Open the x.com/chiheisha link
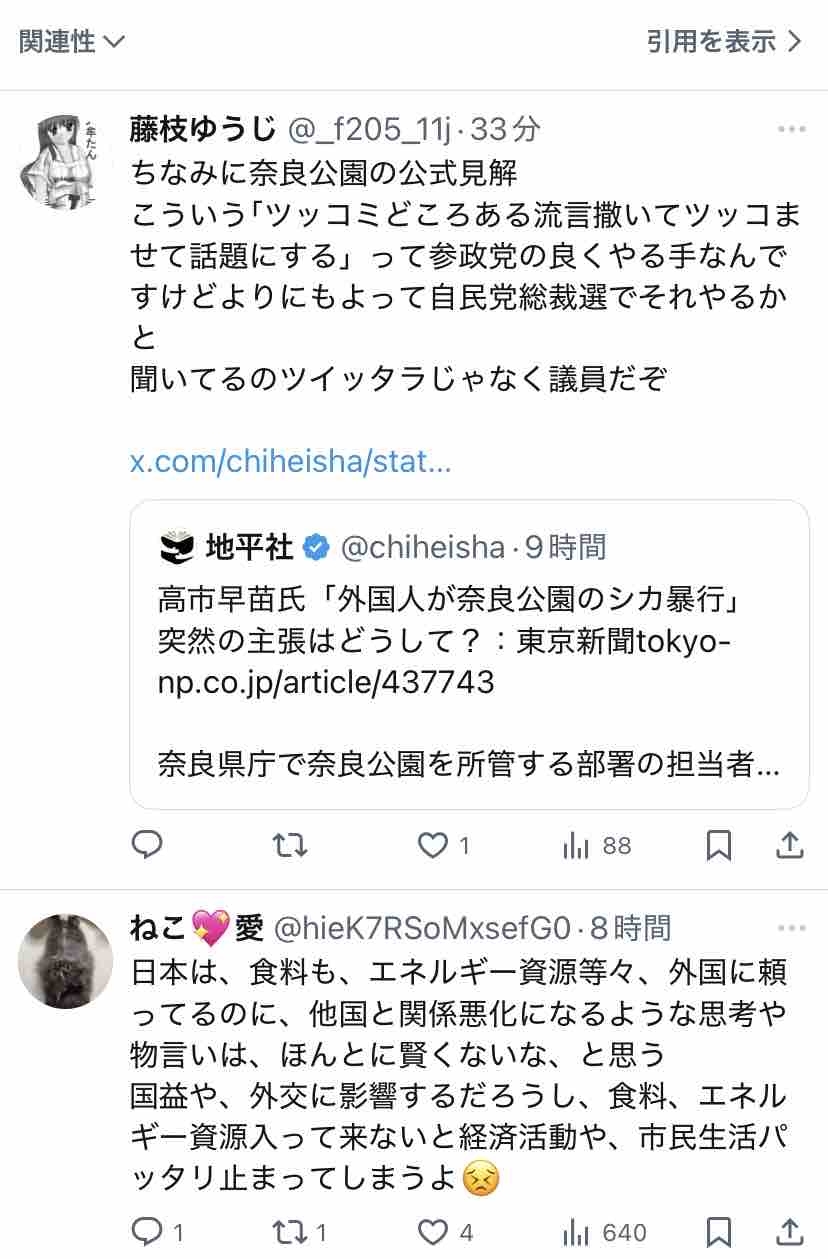This screenshot has width=828, height=1259. coord(290,462)
